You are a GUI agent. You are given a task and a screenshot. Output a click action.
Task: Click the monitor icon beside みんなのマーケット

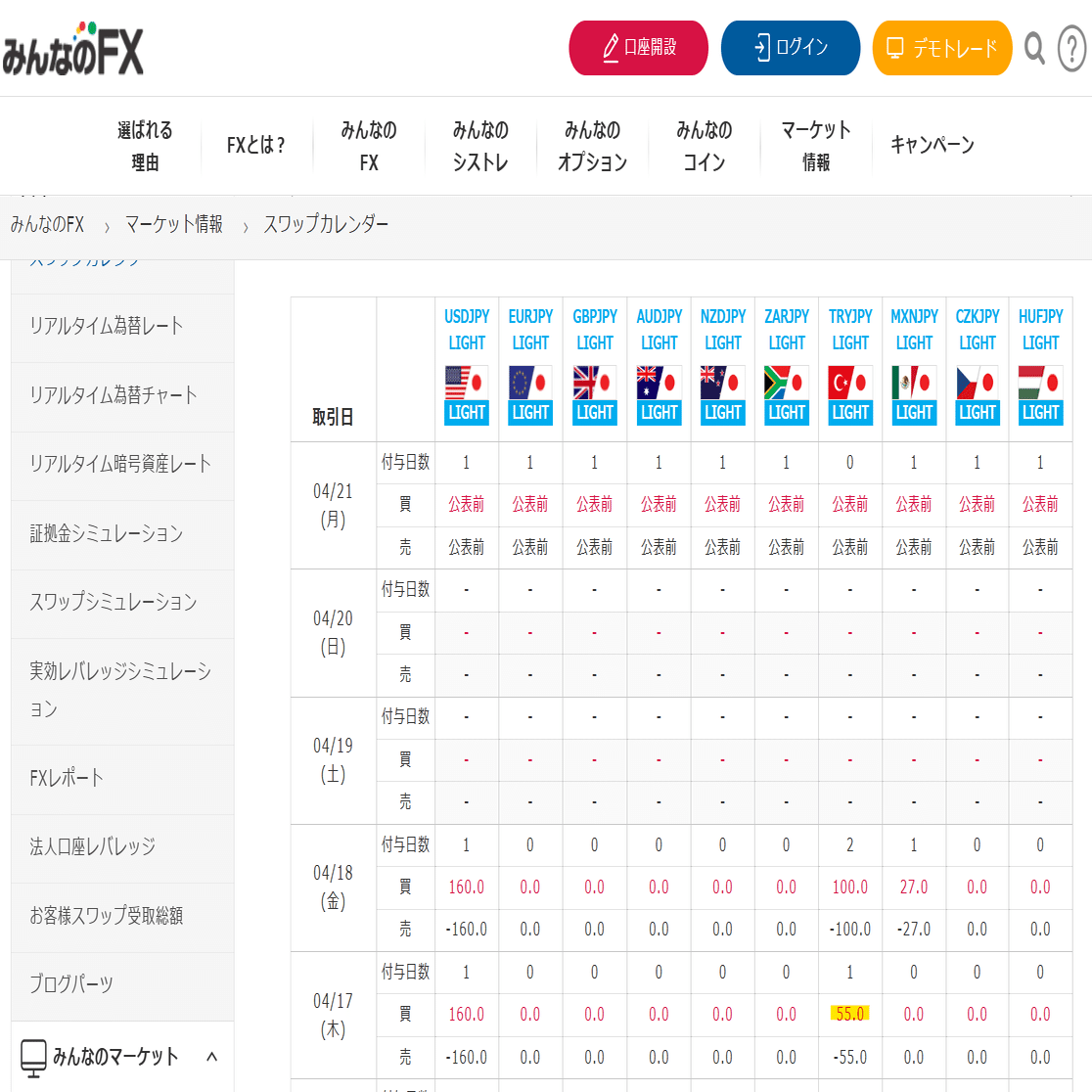pyautogui.click(x=33, y=1055)
